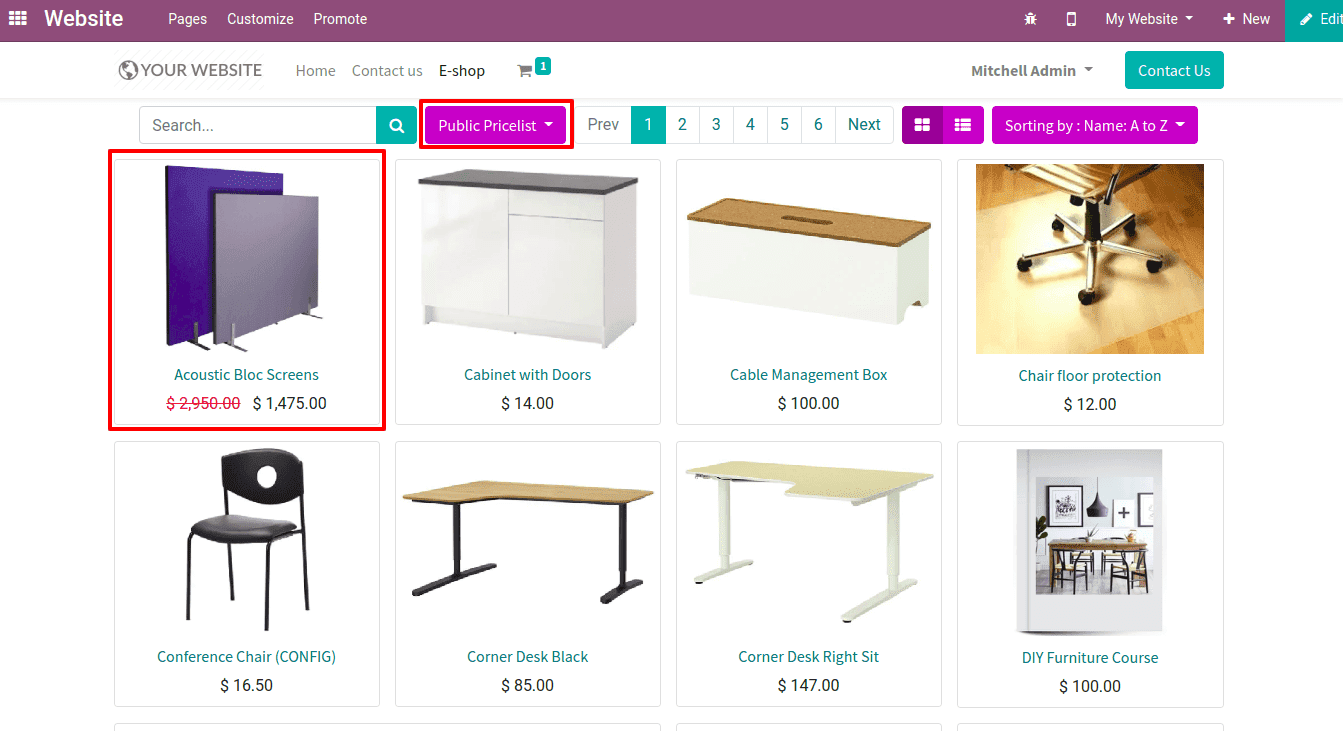Click the YOUR WEBSITE globe logo

189,70
